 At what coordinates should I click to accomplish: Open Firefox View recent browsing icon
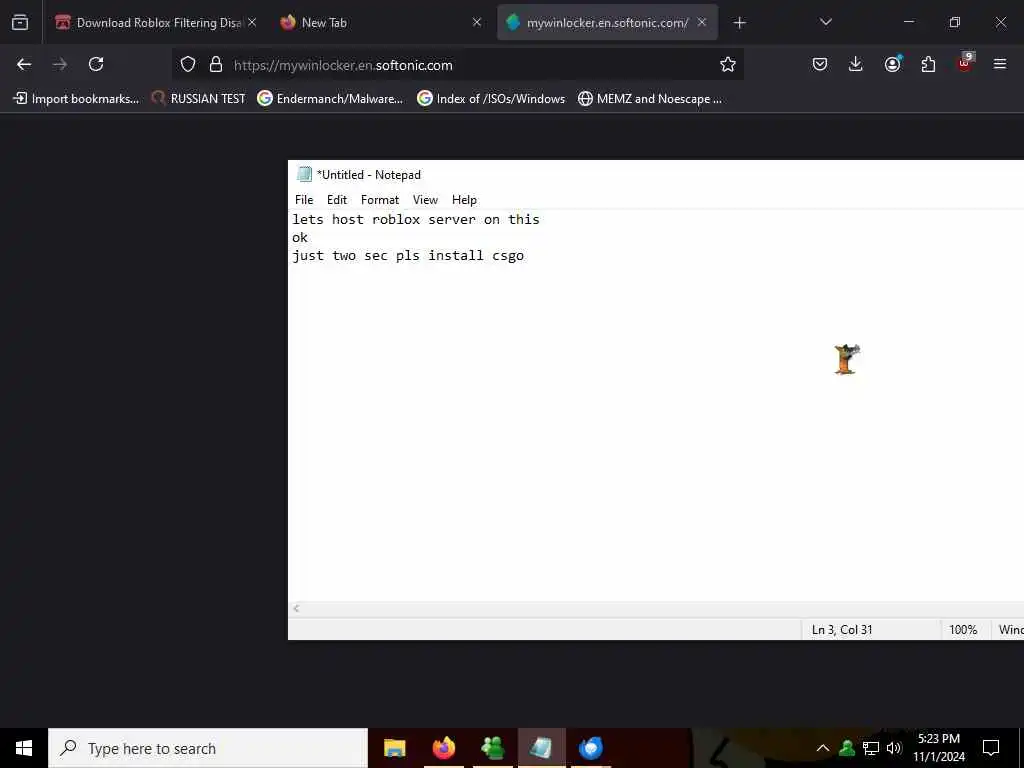click(x=20, y=23)
